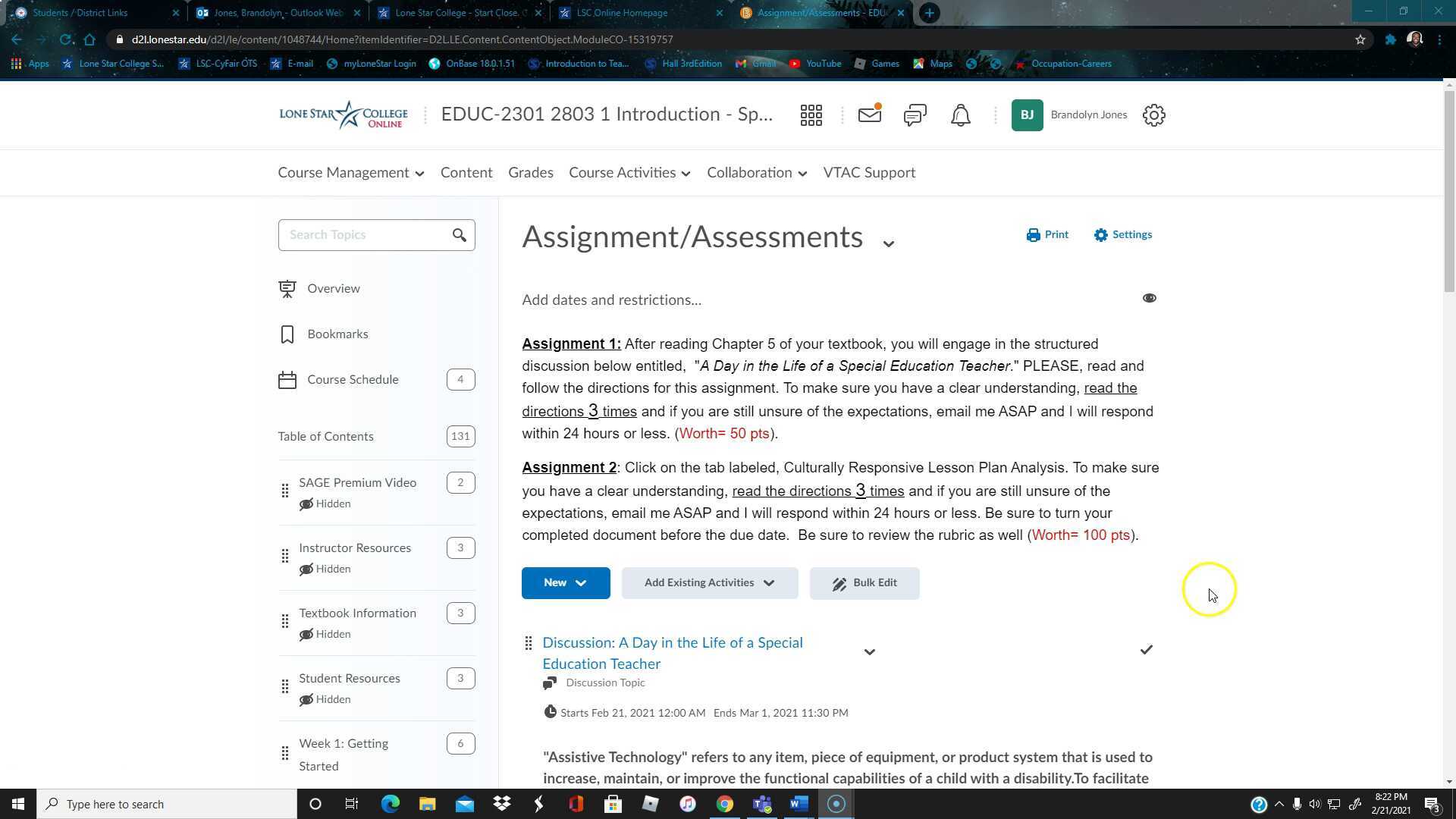The width and height of the screenshot is (1456, 819).
Task: Open the Add Existing Activities dropdown
Action: point(709,582)
